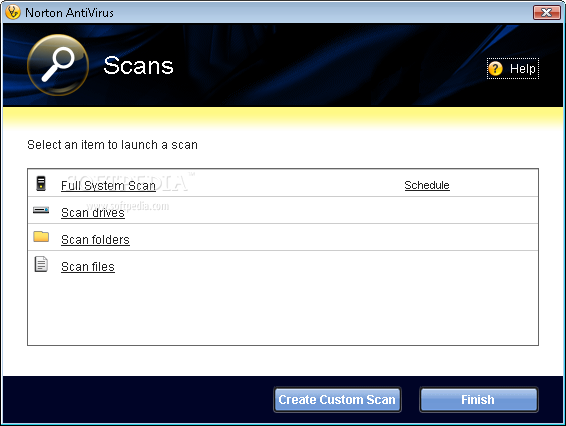Choose the Scan folders link
The width and height of the screenshot is (566, 426).
(x=95, y=240)
